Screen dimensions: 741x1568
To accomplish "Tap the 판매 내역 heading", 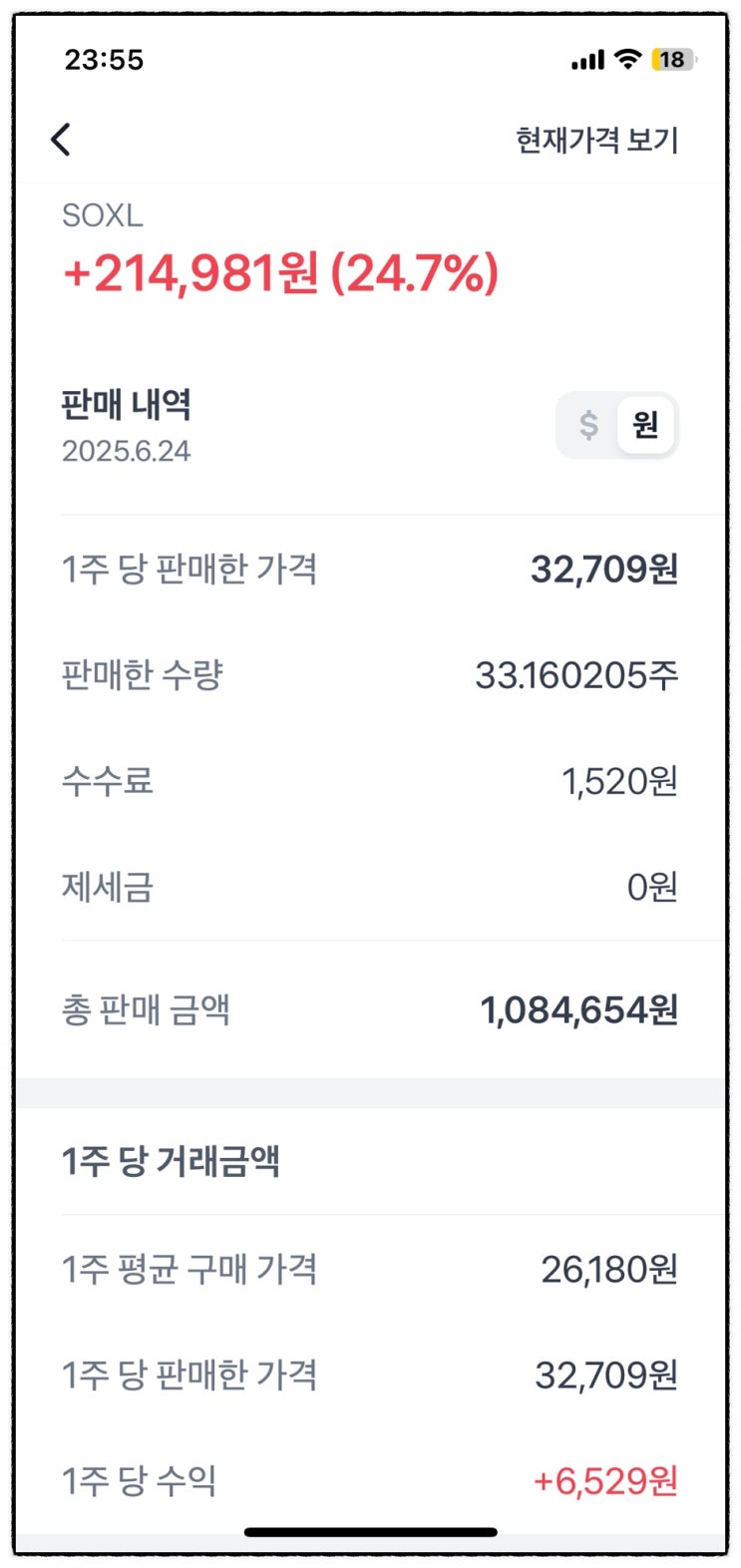I will tap(126, 405).
